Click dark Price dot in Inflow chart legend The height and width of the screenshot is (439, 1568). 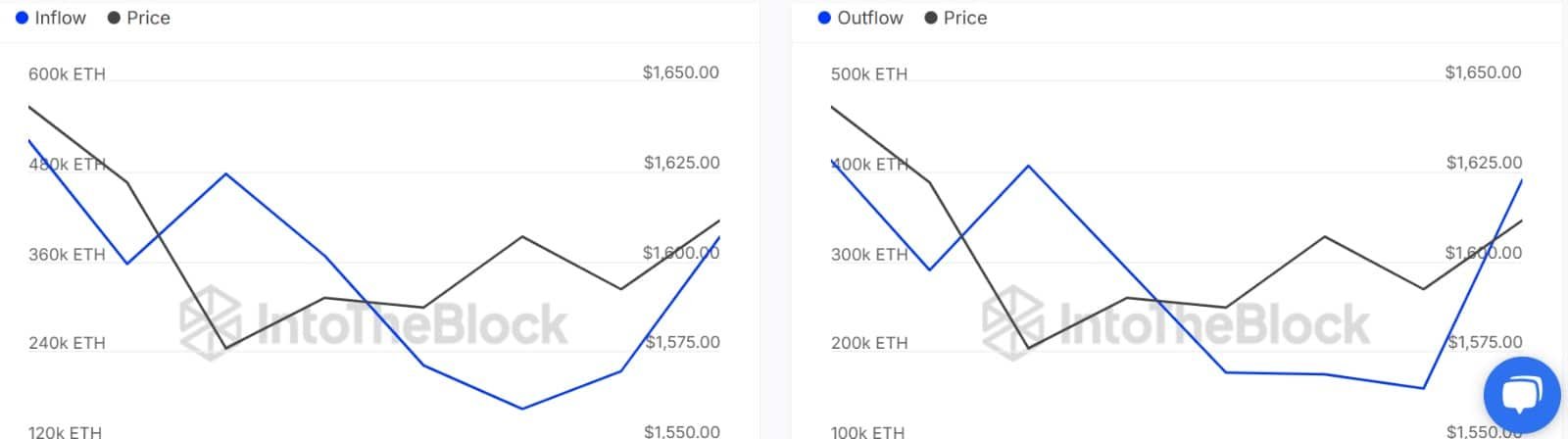(x=114, y=18)
